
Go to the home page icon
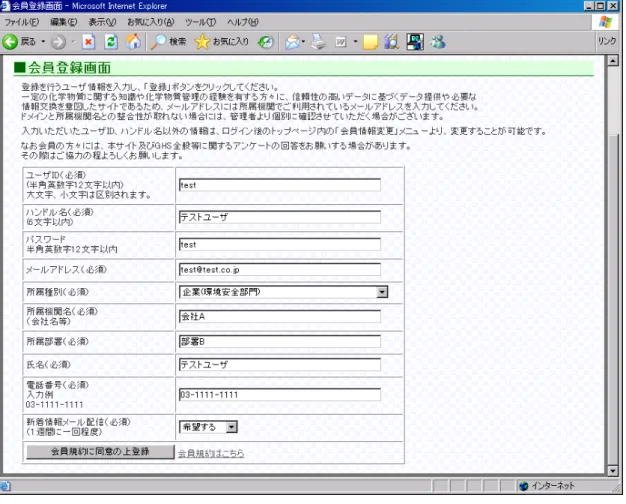click(133, 42)
